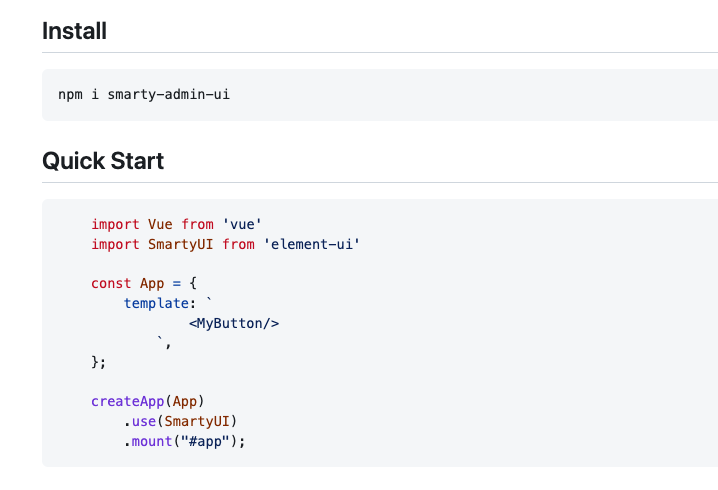718x490 pixels.
Task: Click the closing backtick of template string
Action: tap(160, 341)
